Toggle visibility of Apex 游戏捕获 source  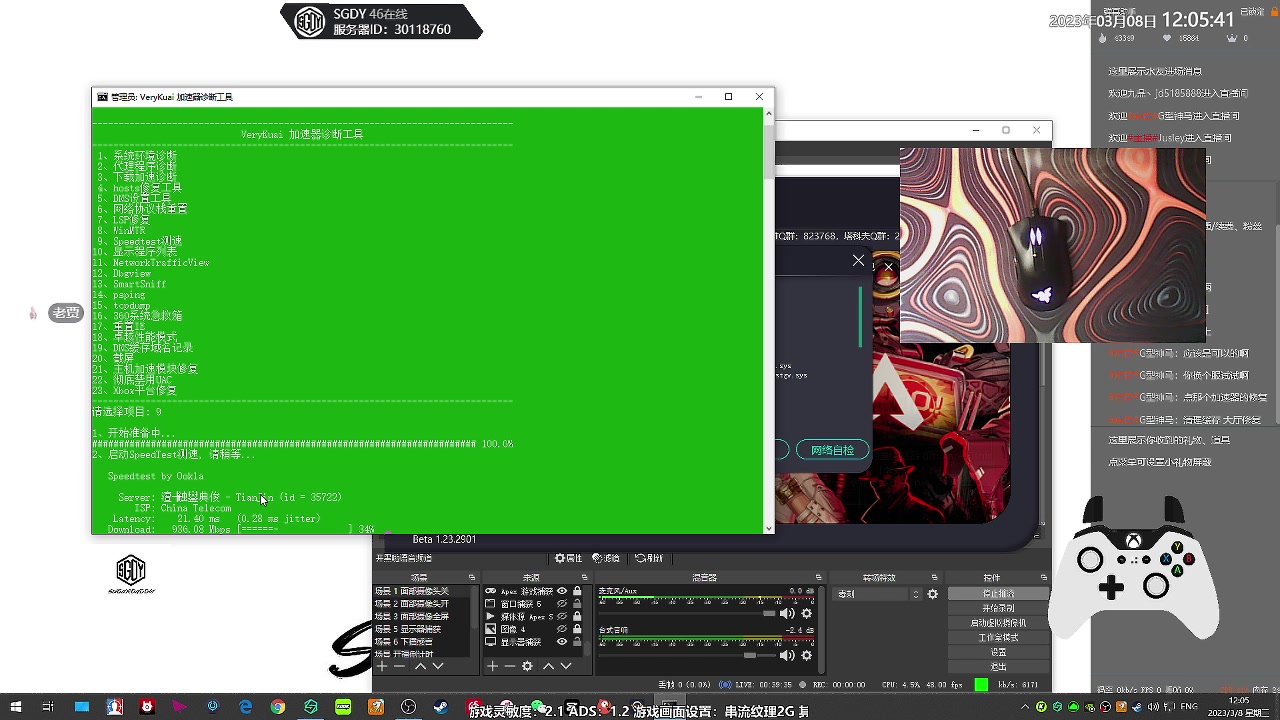562,591
